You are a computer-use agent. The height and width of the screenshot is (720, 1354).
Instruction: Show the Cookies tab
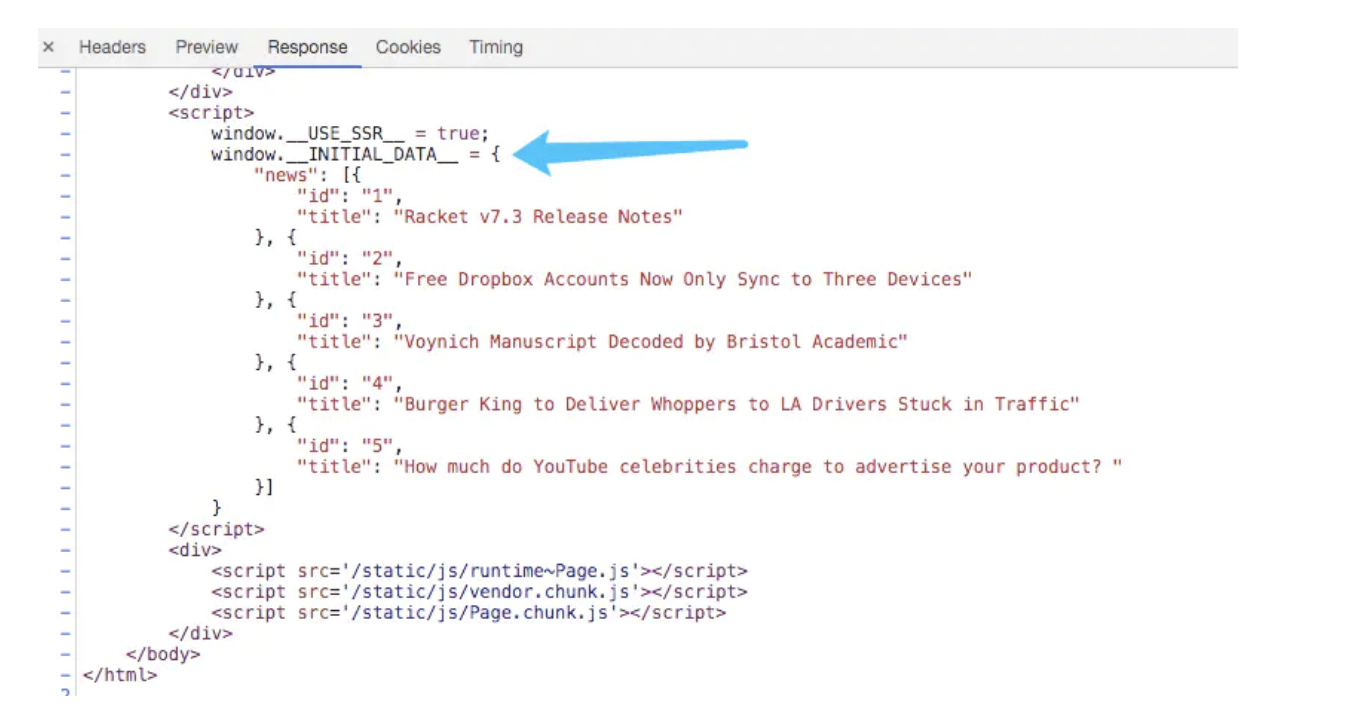408,47
